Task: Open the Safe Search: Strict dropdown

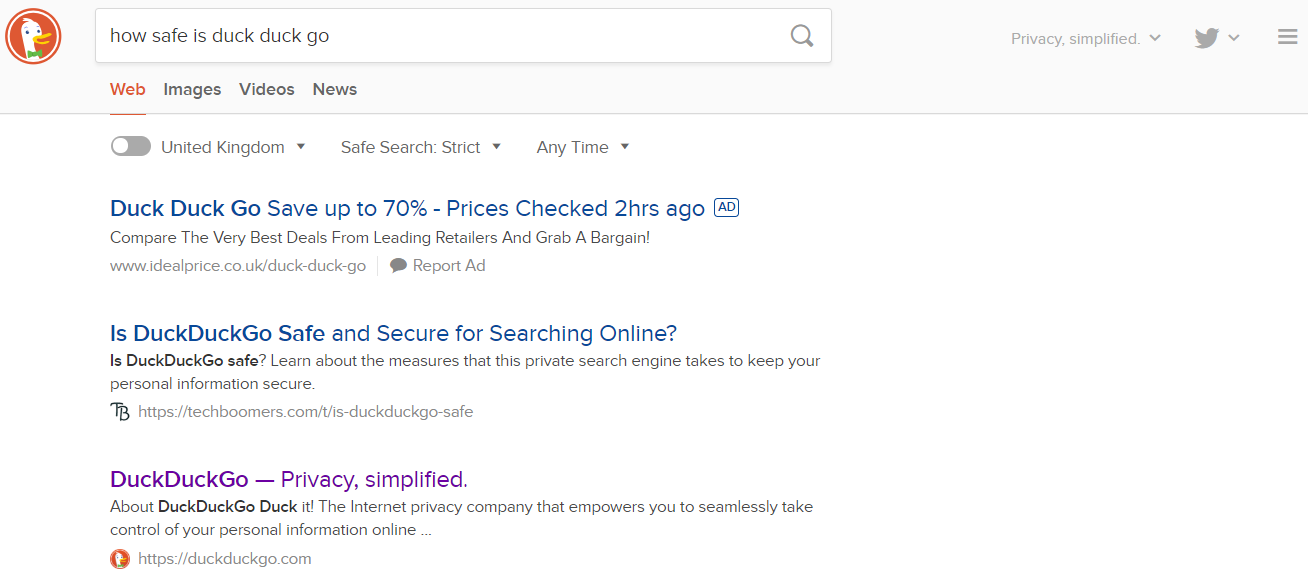Action: point(420,147)
